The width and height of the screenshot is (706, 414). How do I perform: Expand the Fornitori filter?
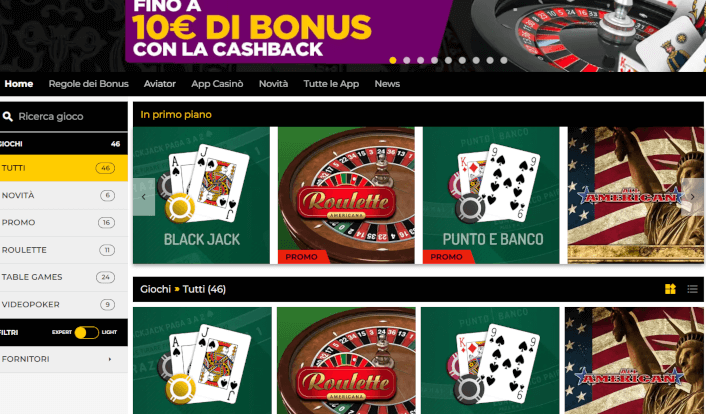click(63, 359)
